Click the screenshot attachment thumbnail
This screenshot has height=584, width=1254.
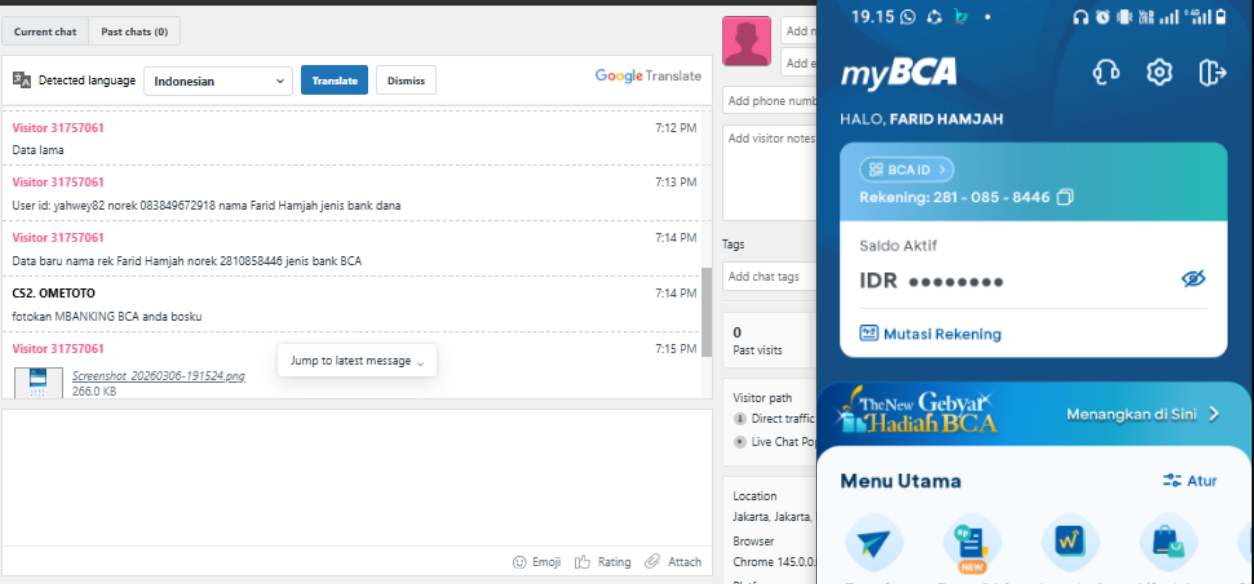(x=39, y=383)
